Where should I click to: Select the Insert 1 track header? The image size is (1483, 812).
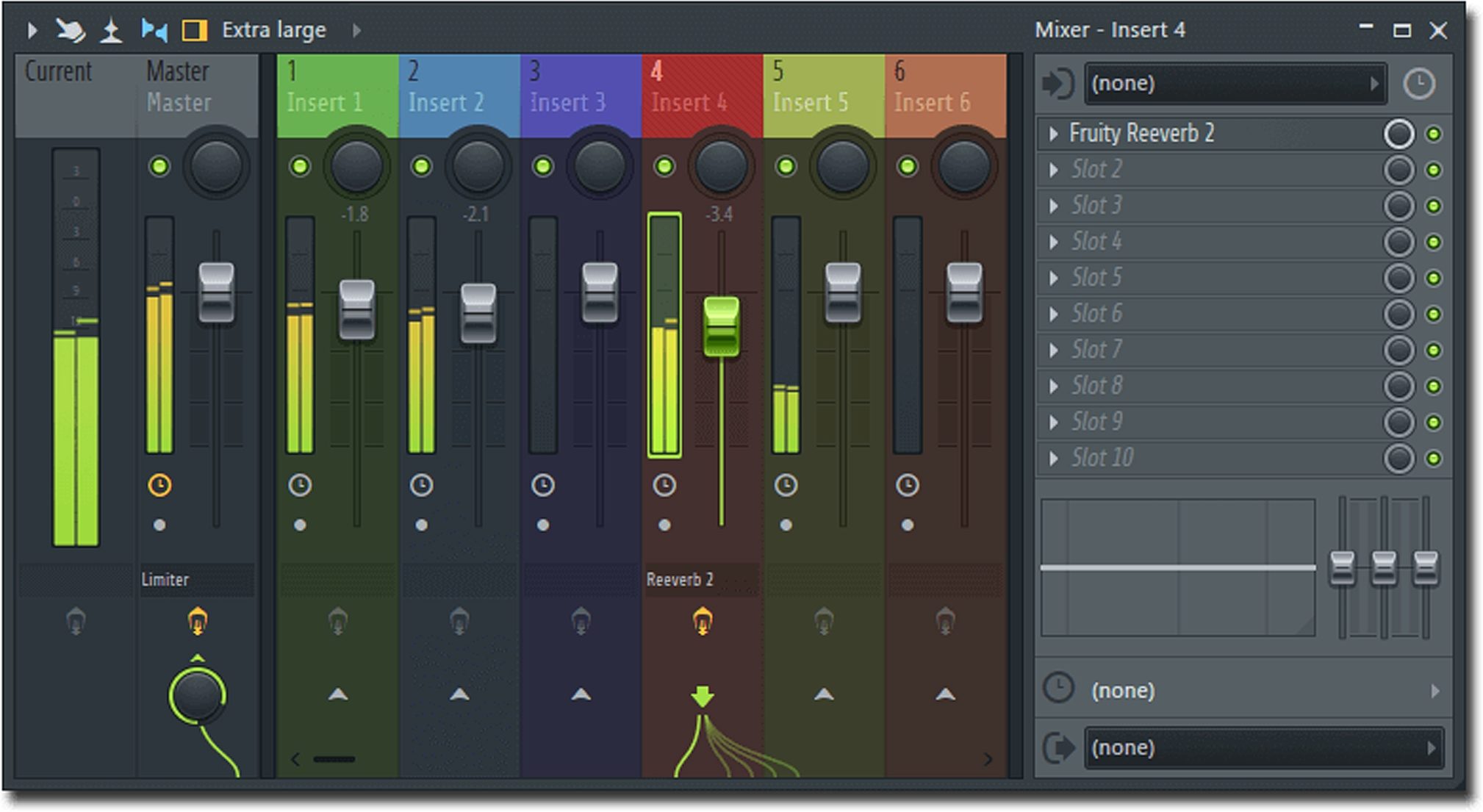338,95
